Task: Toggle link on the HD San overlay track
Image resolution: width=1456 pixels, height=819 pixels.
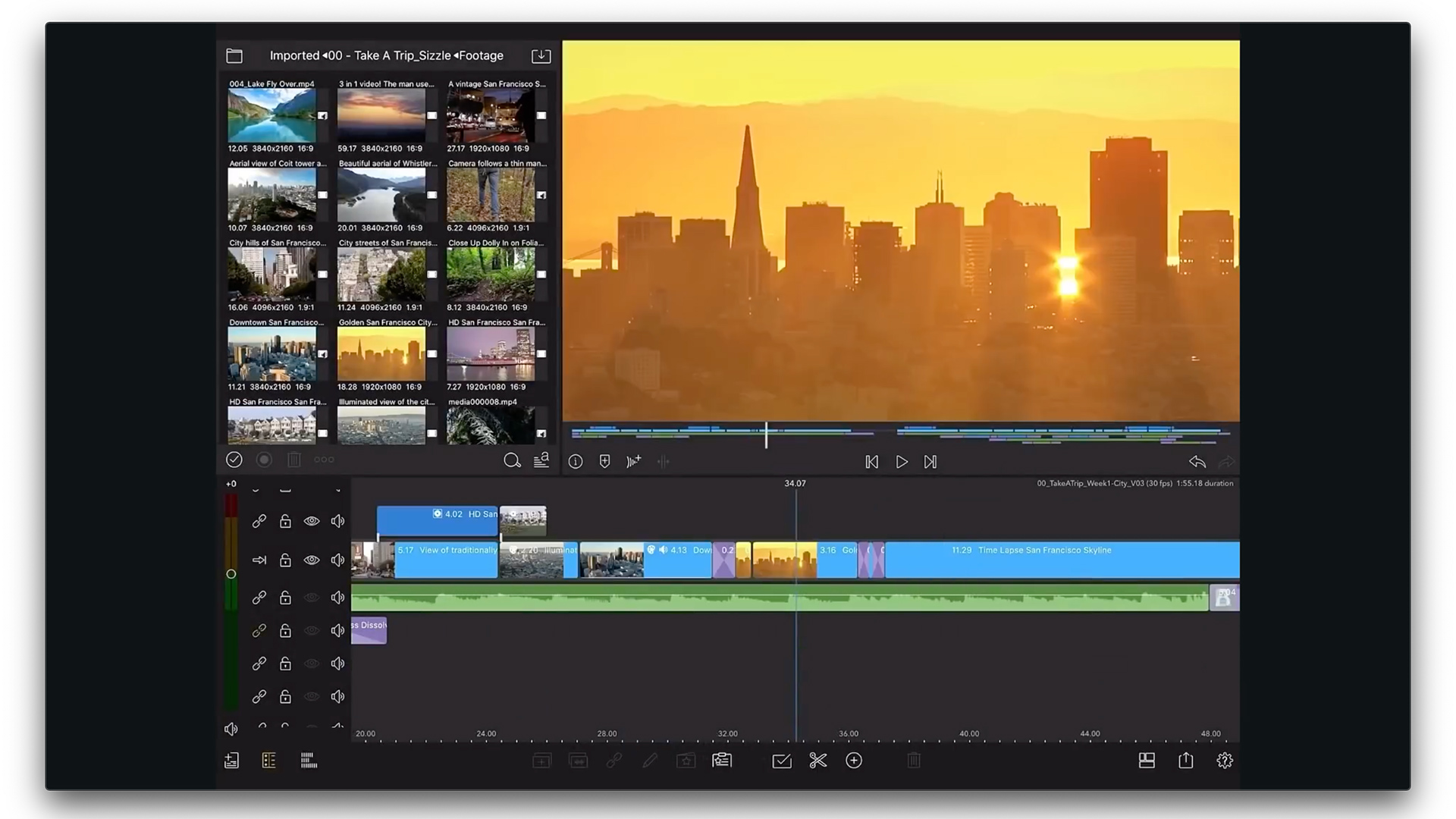Action: pos(259,521)
